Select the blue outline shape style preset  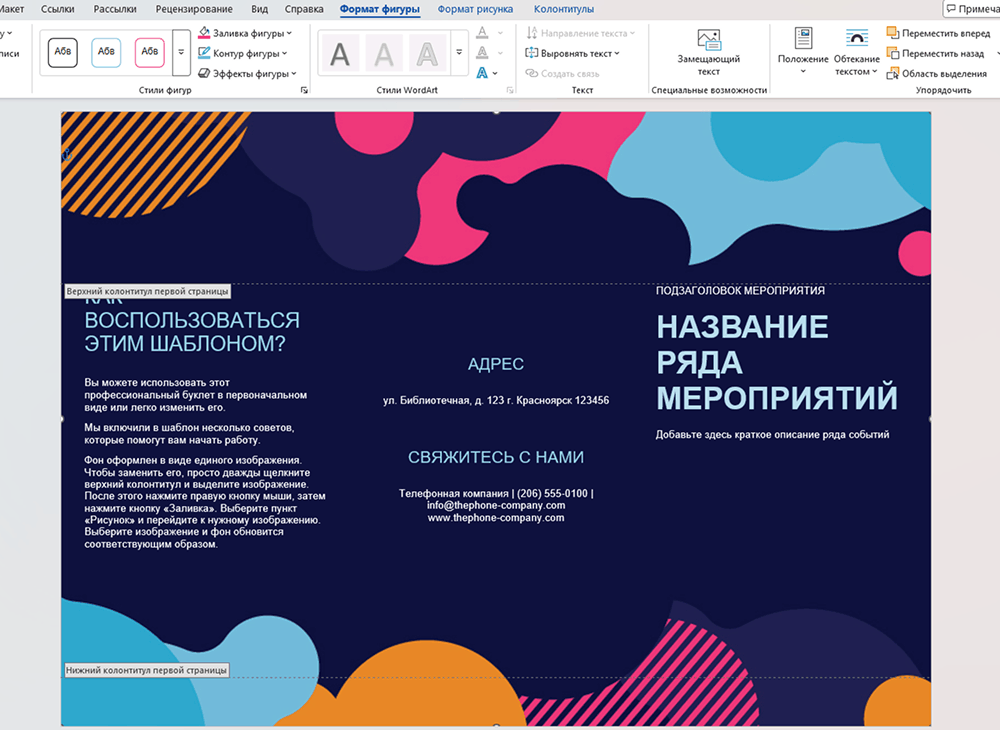click(x=106, y=52)
